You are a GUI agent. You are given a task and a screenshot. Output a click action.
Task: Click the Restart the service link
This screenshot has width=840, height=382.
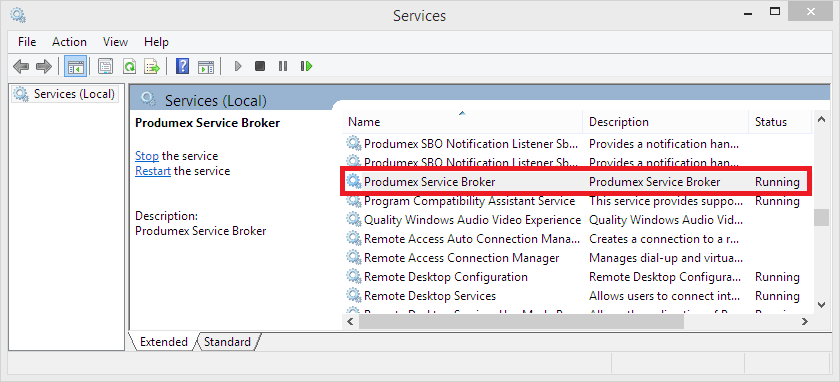tap(153, 171)
